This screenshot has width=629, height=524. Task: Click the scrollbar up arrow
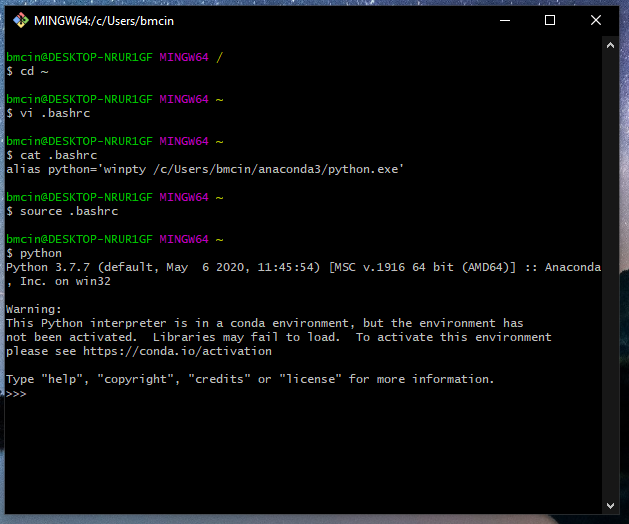613,47
